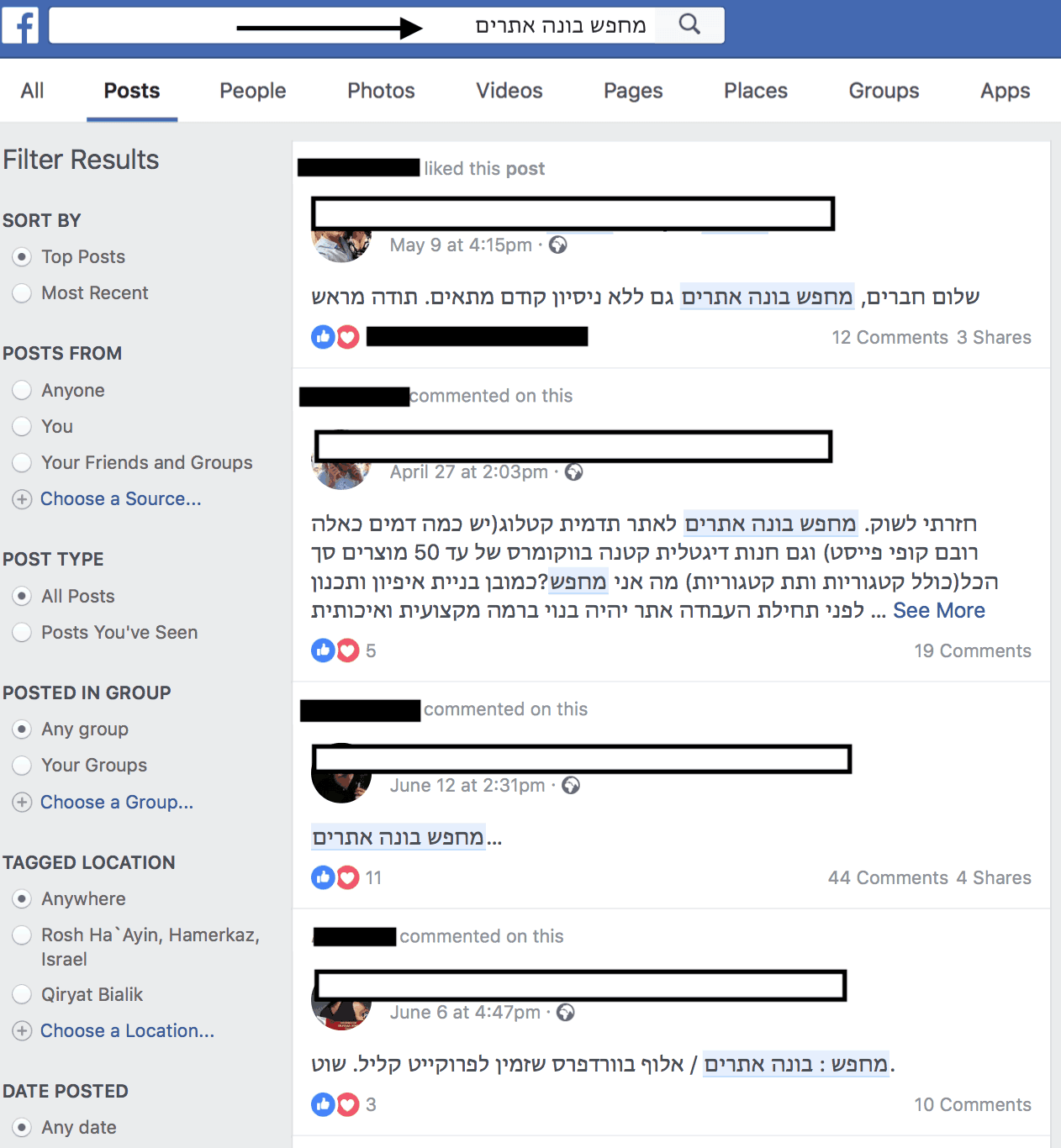Open the Groups tab
The width and height of the screenshot is (1061, 1148).
coord(884,91)
